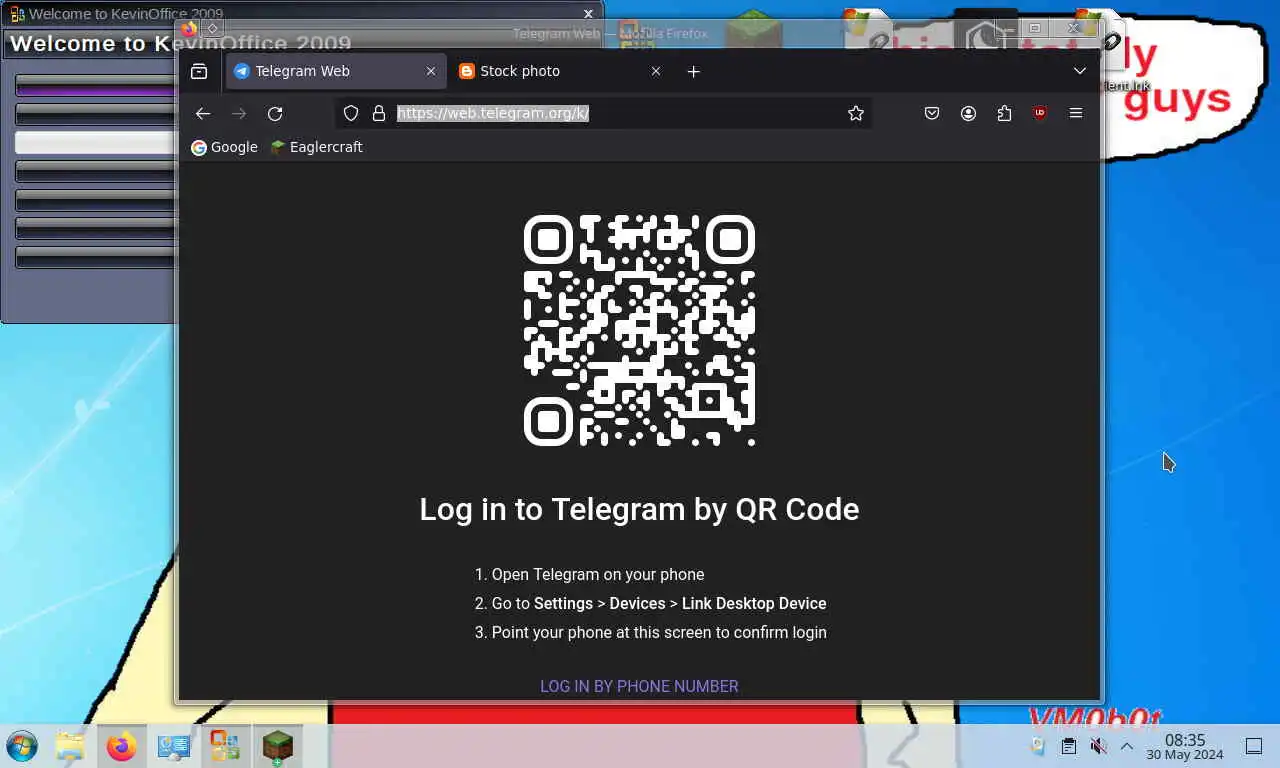Open the Windows Start orb
Image resolution: width=1280 pixels, height=768 pixels.
coord(22,746)
